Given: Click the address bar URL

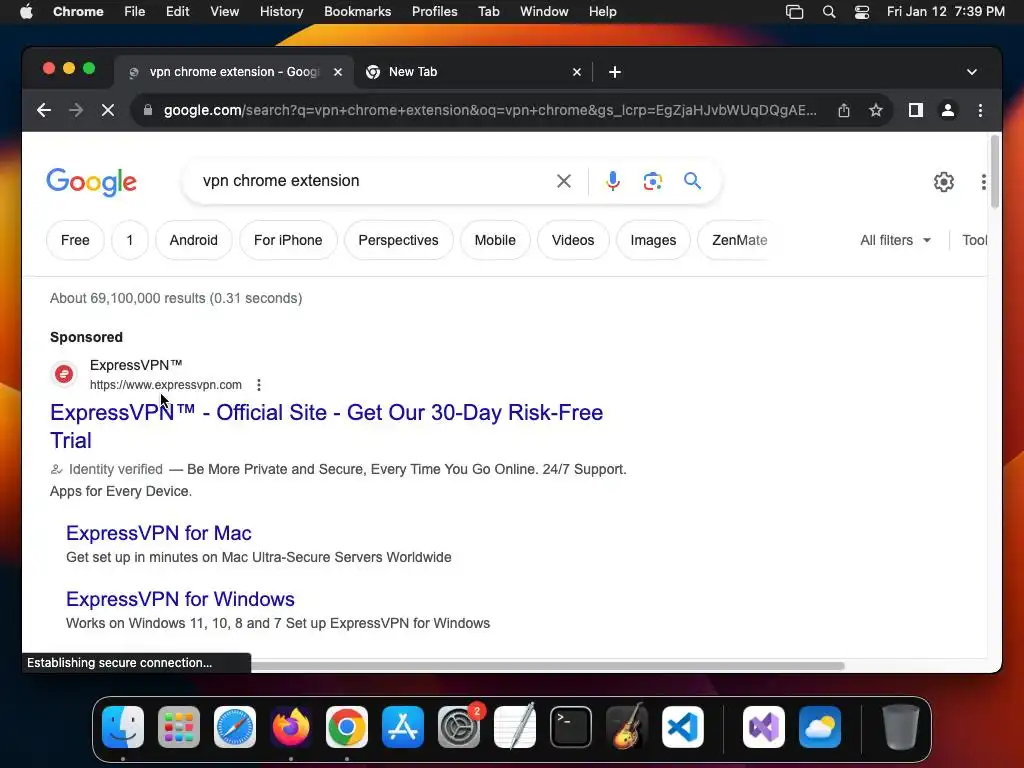Looking at the screenshot, I should pos(490,110).
